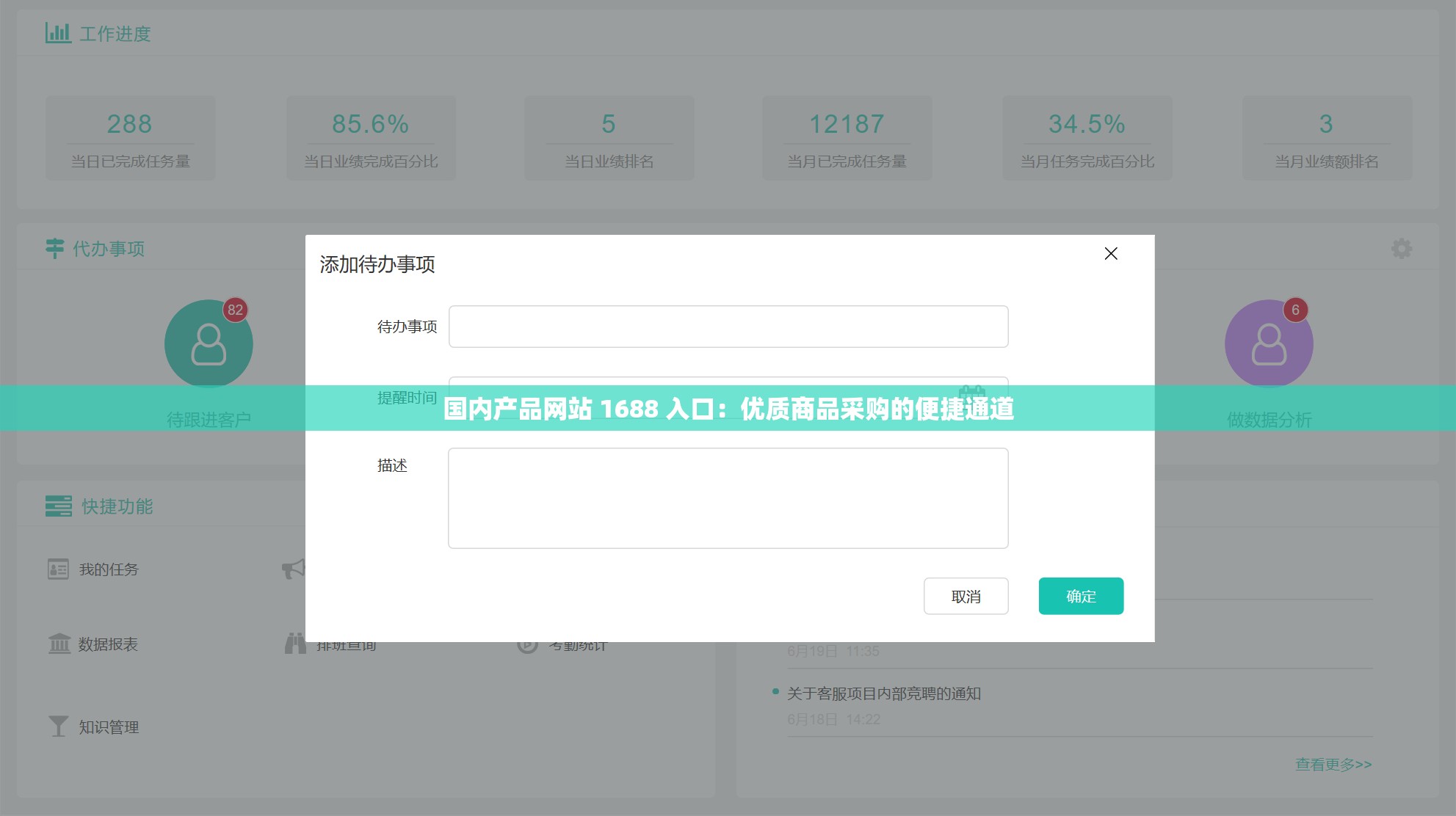Image resolution: width=1456 pixels, height=816 pixels.
Task: Open 查看更多>> to see all notices
Action: [1331, 763]
